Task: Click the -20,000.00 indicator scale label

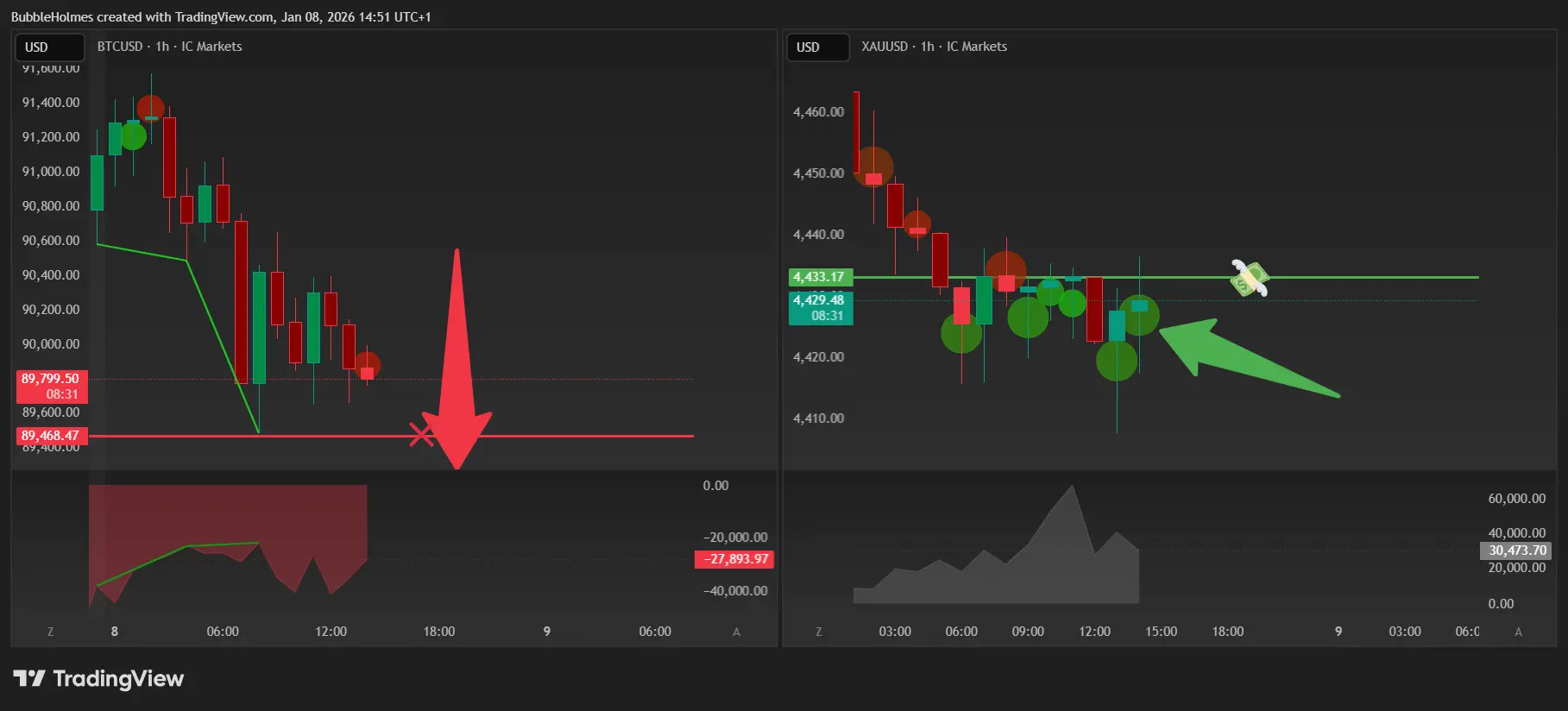Action: 735,538
